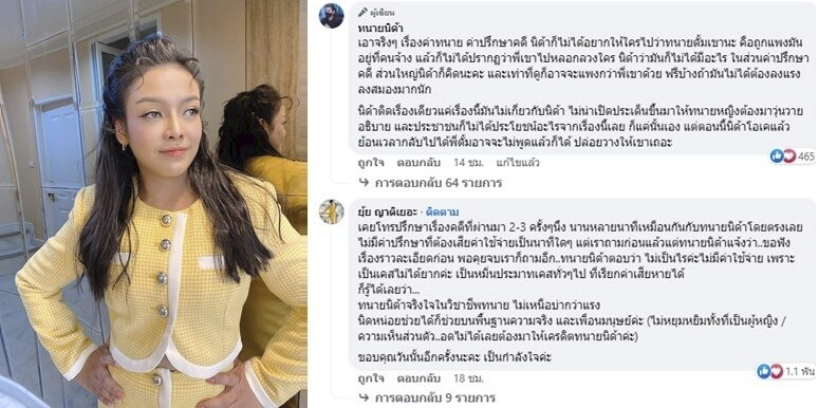
Task: Open the woman in yellow photo
Action: [154, 203]
